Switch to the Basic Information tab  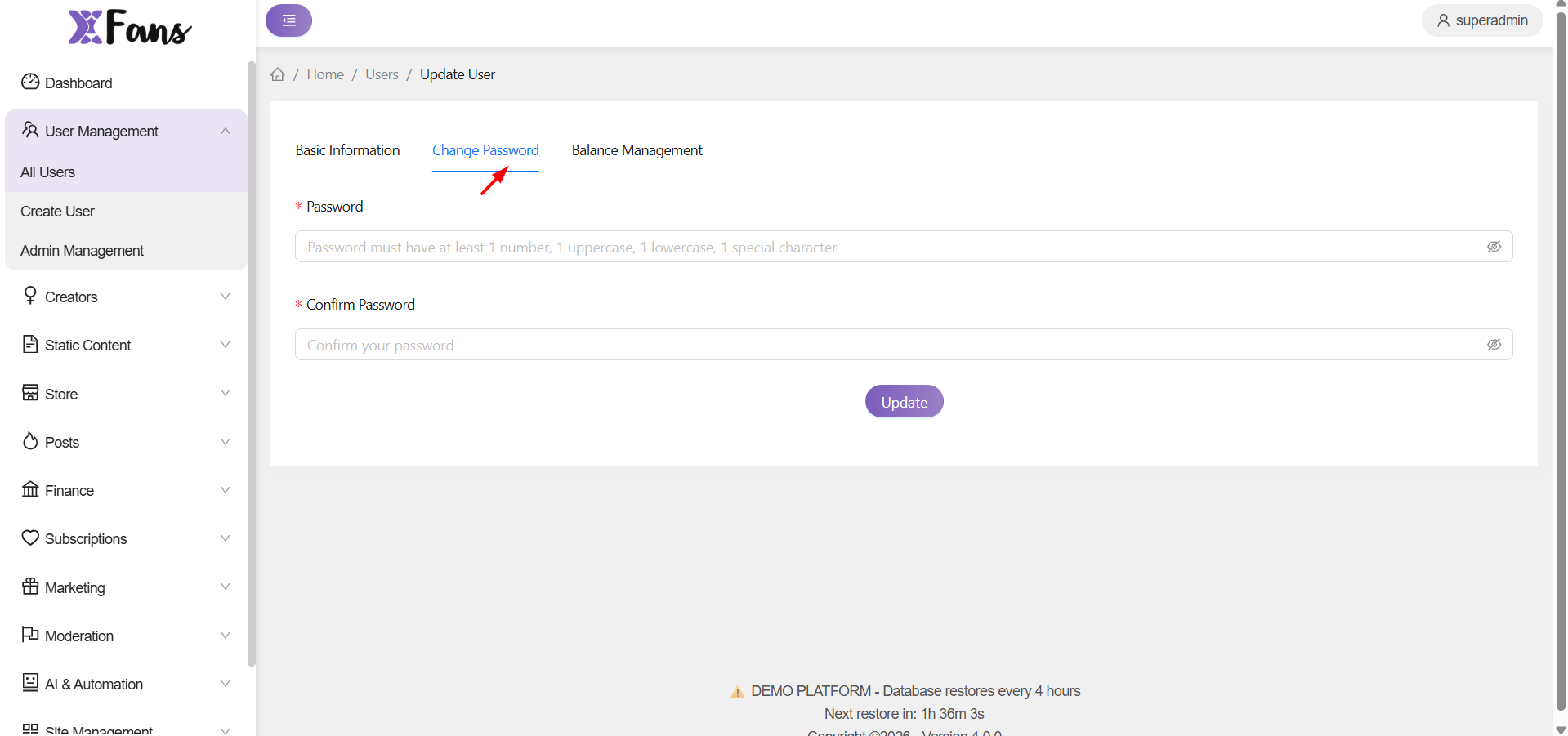347,150
